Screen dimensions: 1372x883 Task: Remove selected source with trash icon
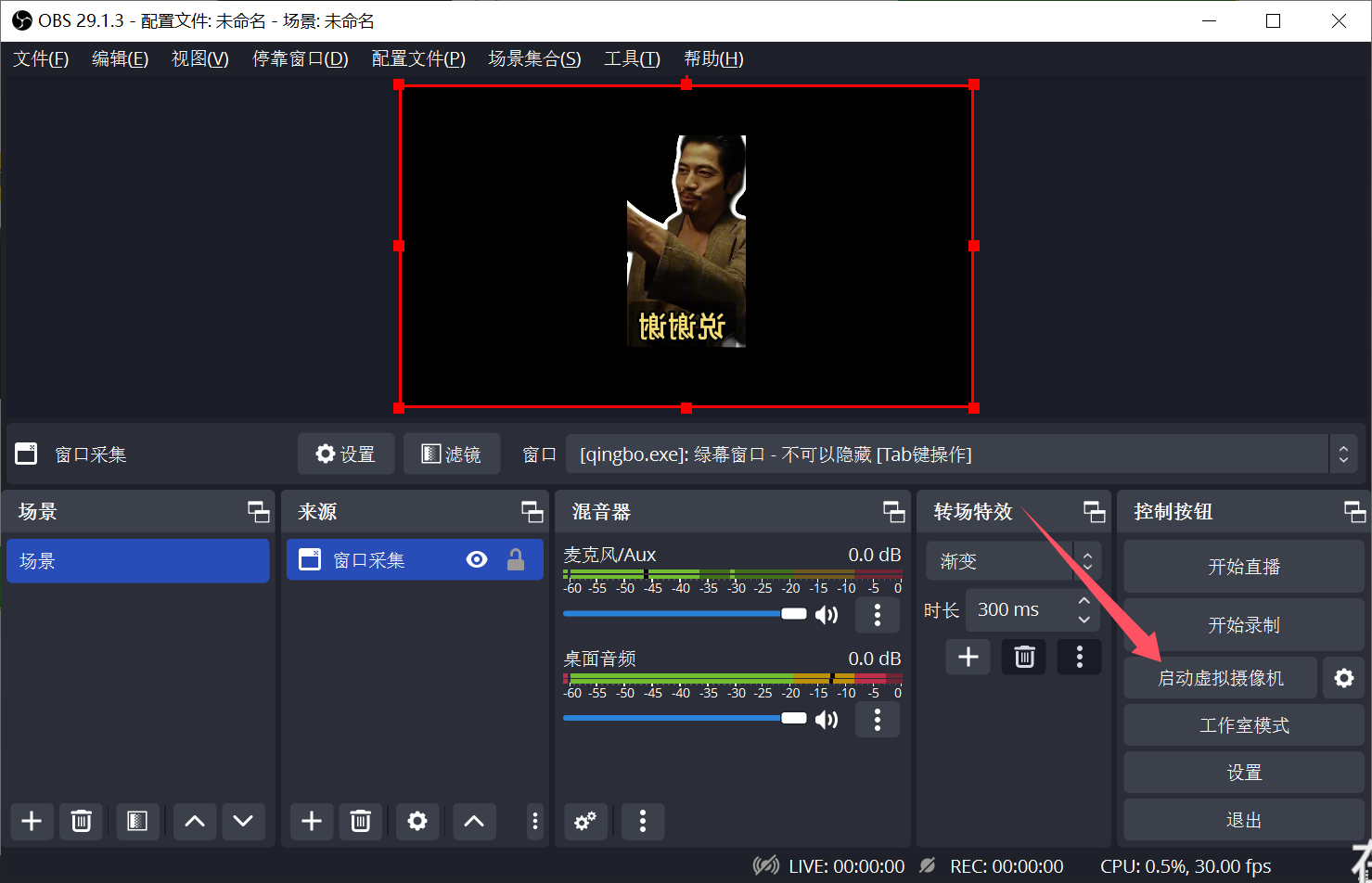pyautogui.click(x=361, y=821)
